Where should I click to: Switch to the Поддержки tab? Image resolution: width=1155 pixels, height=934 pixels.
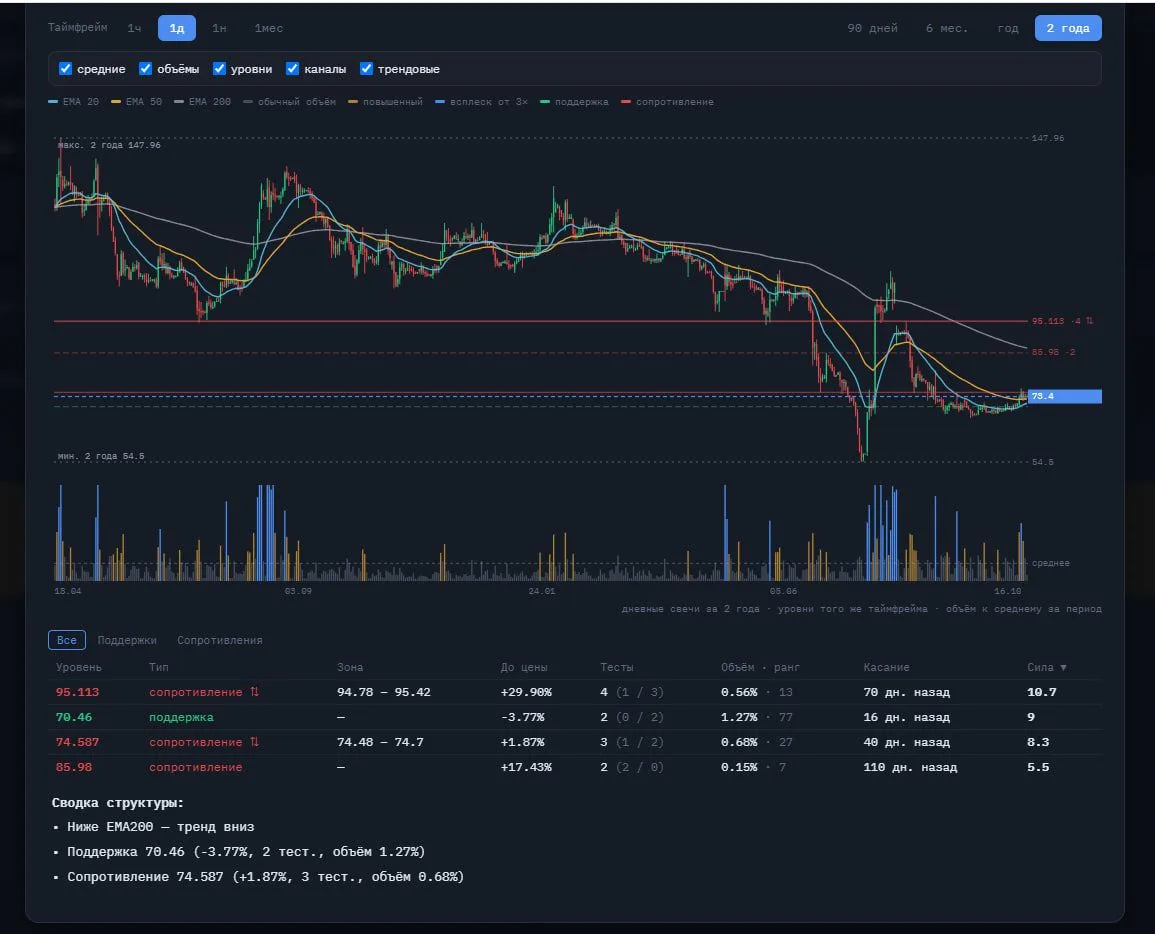click(127, 640)
